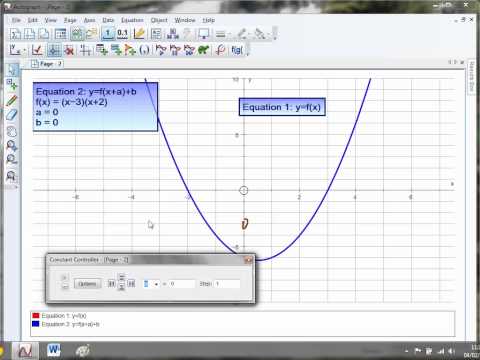
Task: Click the green turtle slow plot icon
Action: click(204, 50)
